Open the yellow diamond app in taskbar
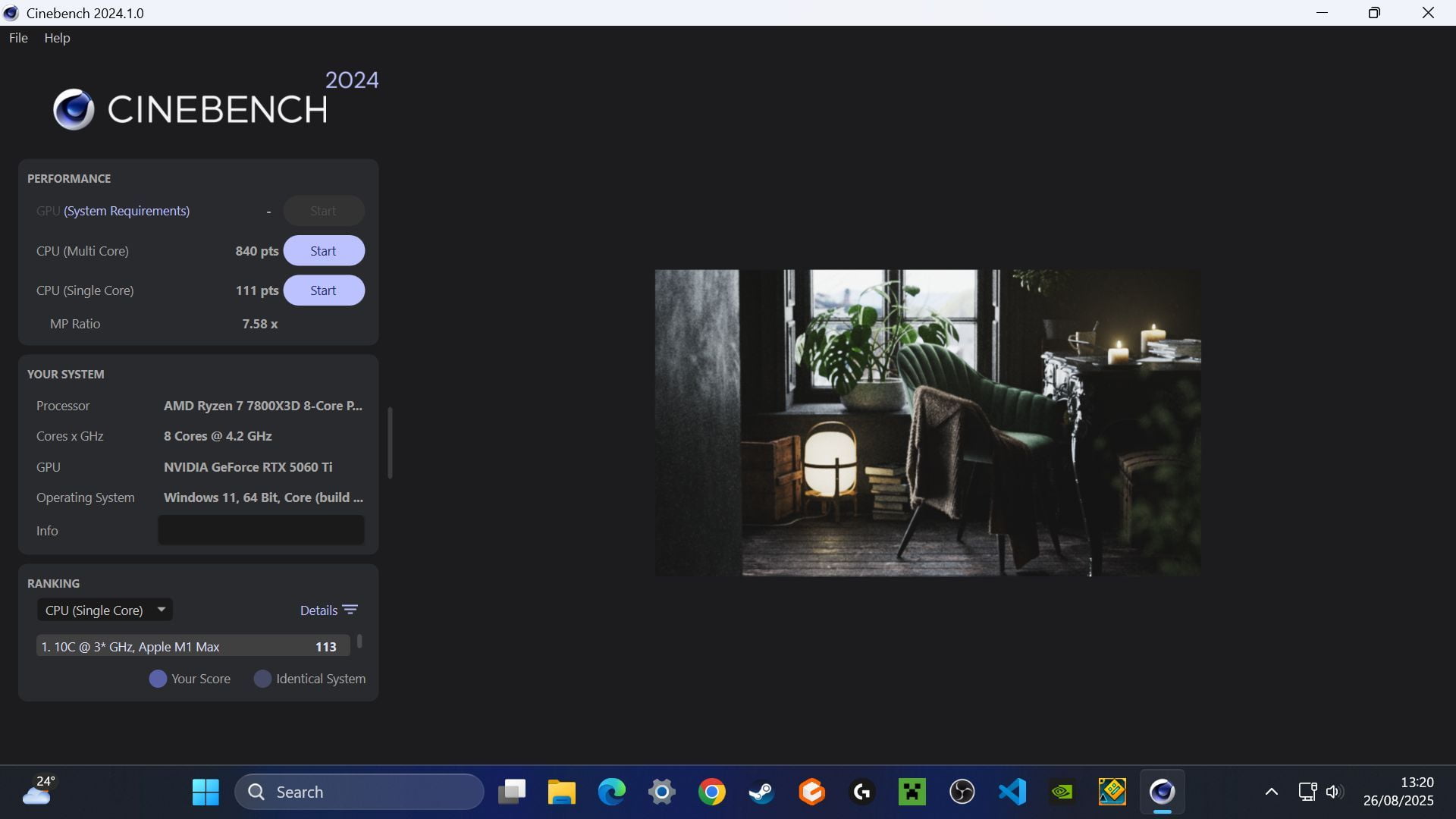1456x819 pixels. (x=1112, y=792)
